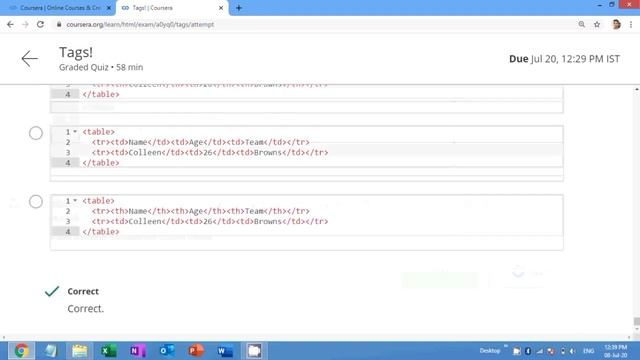Open the Chrome profile avatar
Image resolution: width=640 pixels, height=360 pixels.
tap(616, 24)
